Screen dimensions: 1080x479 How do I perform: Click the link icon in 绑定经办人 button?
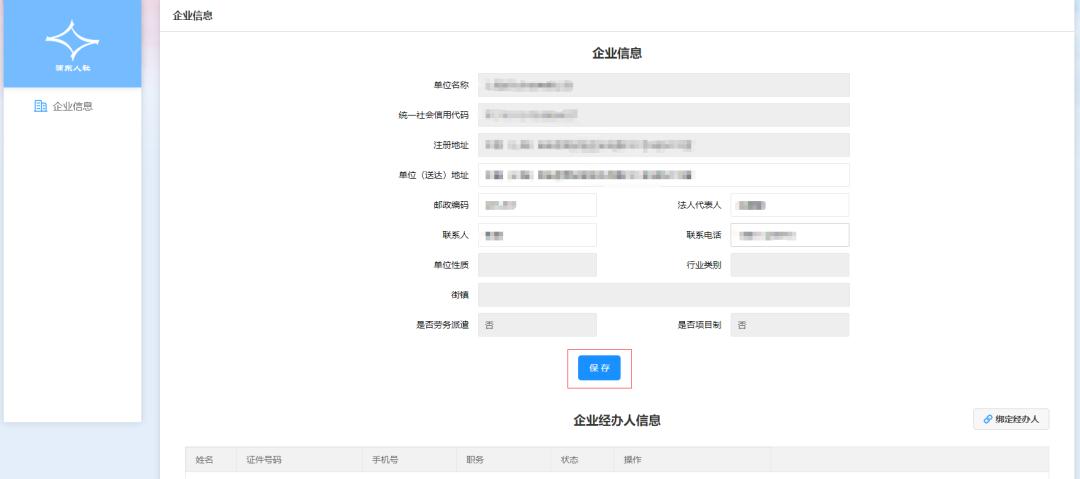click(988, 419)
